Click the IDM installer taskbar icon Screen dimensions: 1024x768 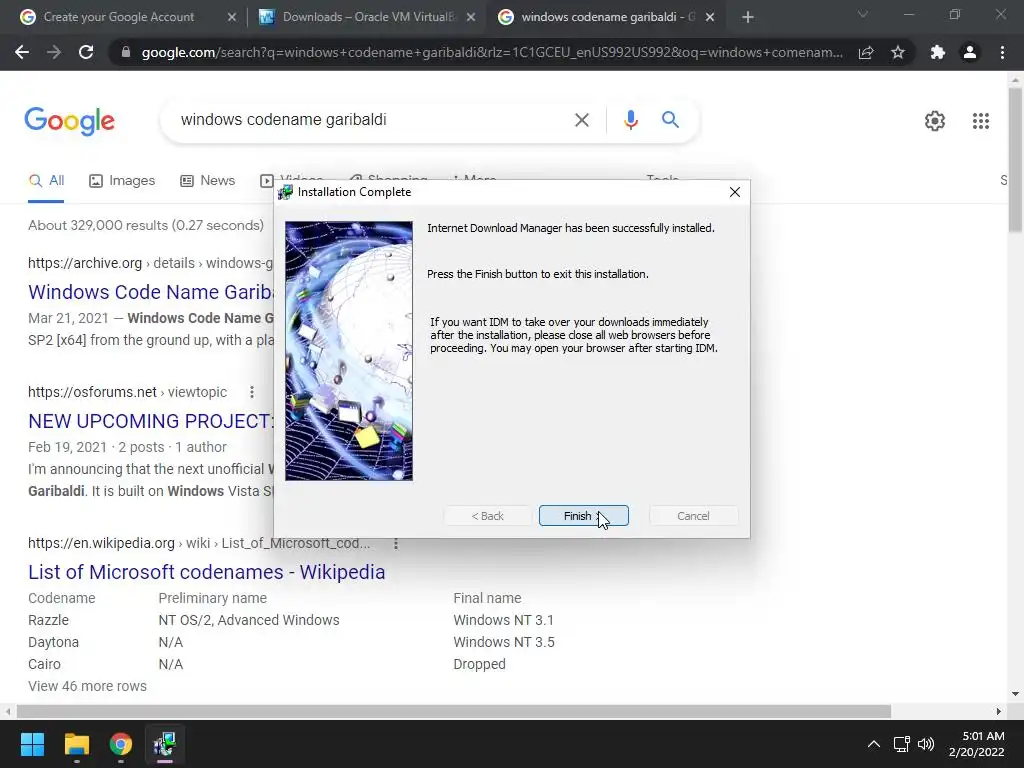165,744
